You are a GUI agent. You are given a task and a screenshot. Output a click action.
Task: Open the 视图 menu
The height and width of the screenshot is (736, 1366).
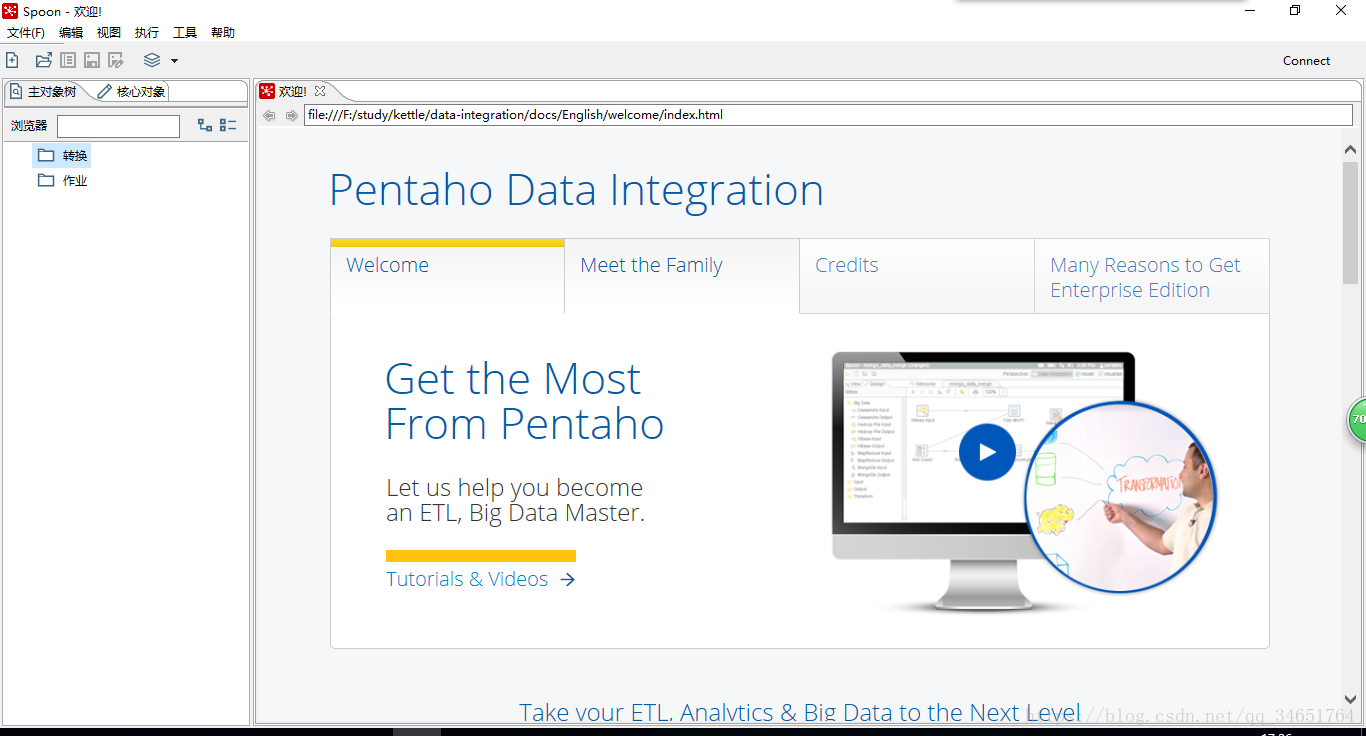tap(109, 33)
